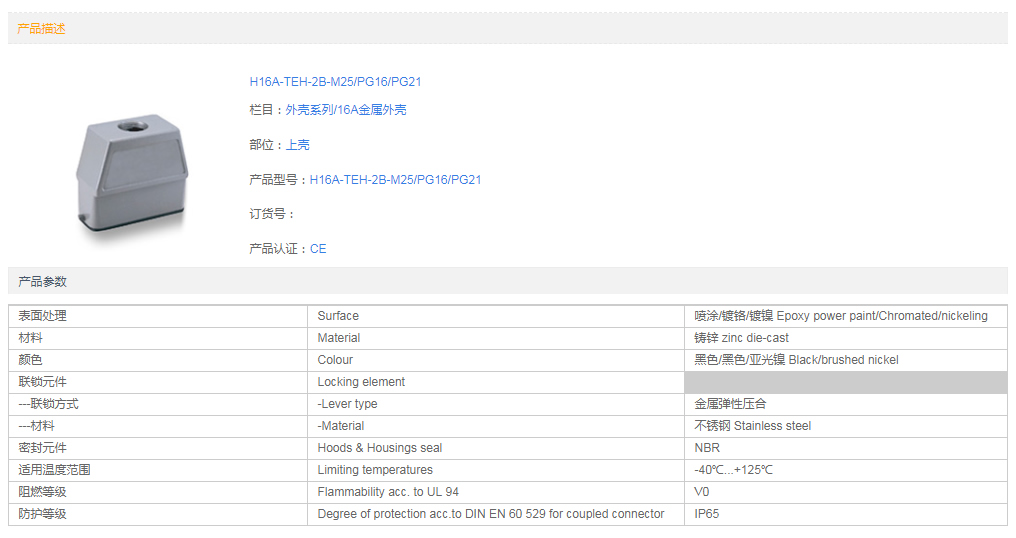The image size is (1016, 538).
Task: Click the Flammability acc. to UL 94 cell
Action: [x=388, y=492]
